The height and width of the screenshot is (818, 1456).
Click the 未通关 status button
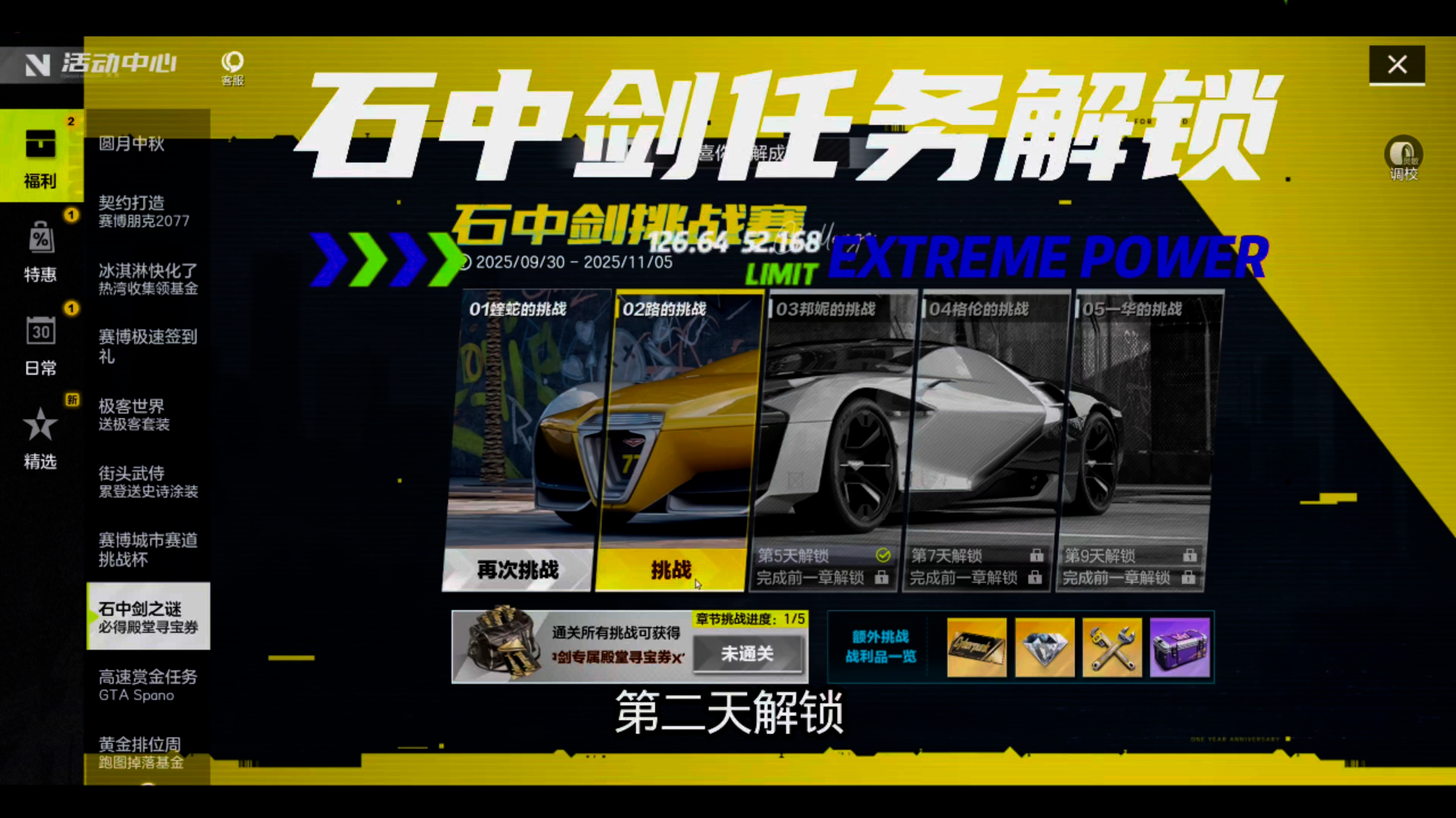[x=747, y=654]
